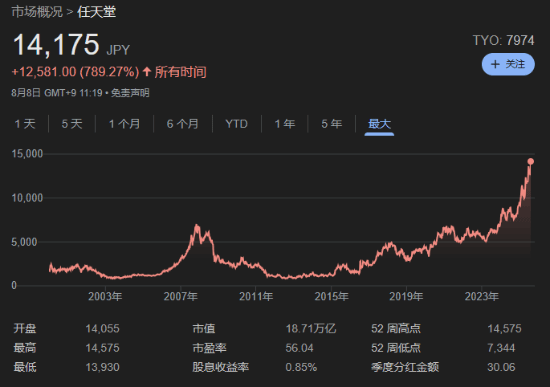Viewport: 550px width, 387px height.
Task: Click the 2023年 axis label
Action: click(x=482, y=296)
